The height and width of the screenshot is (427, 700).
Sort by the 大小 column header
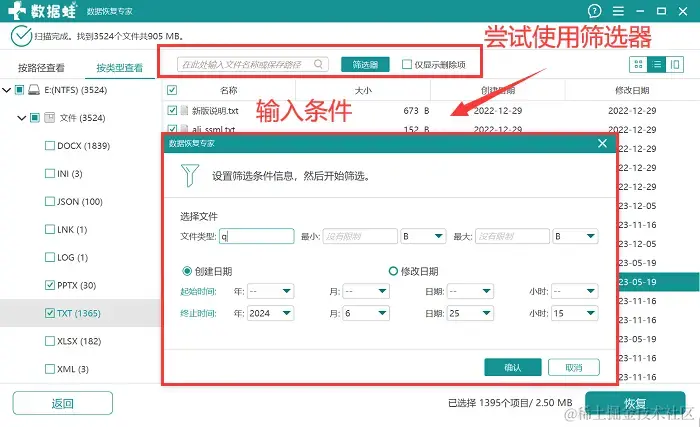(363, 90)
